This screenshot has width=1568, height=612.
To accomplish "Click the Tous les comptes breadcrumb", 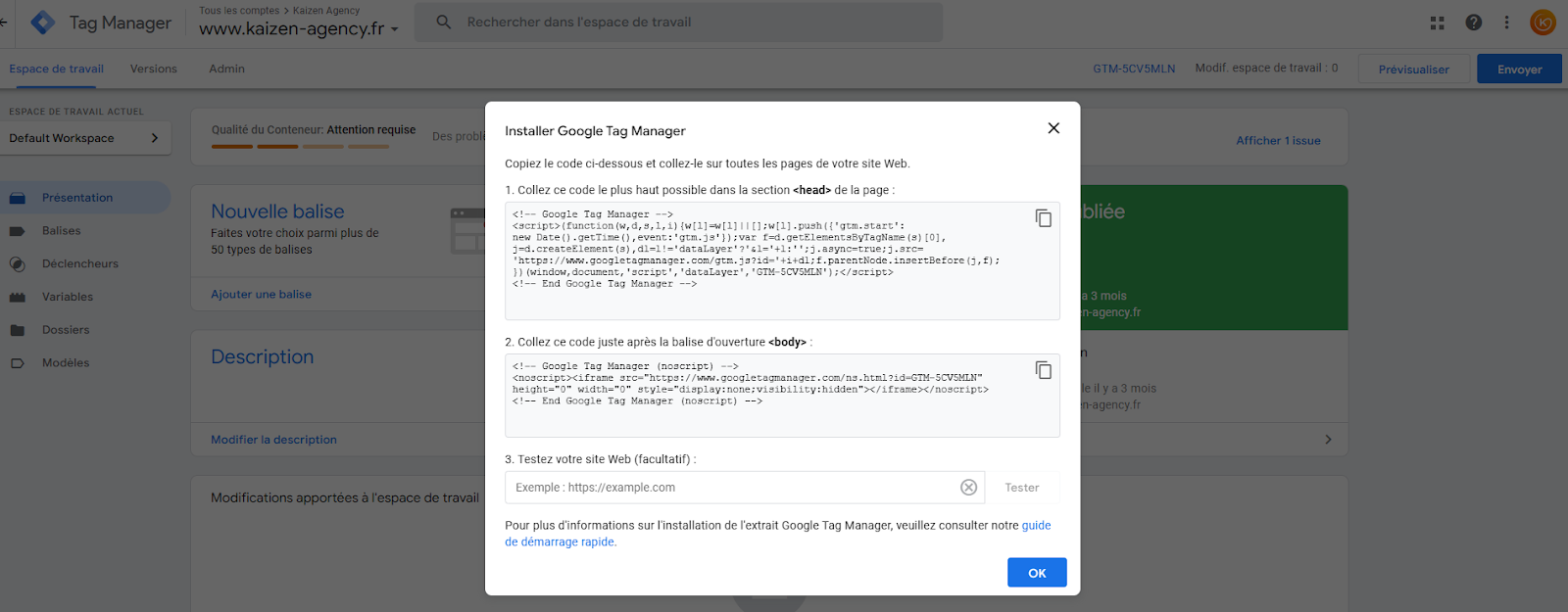I will (x=239, y=11).
